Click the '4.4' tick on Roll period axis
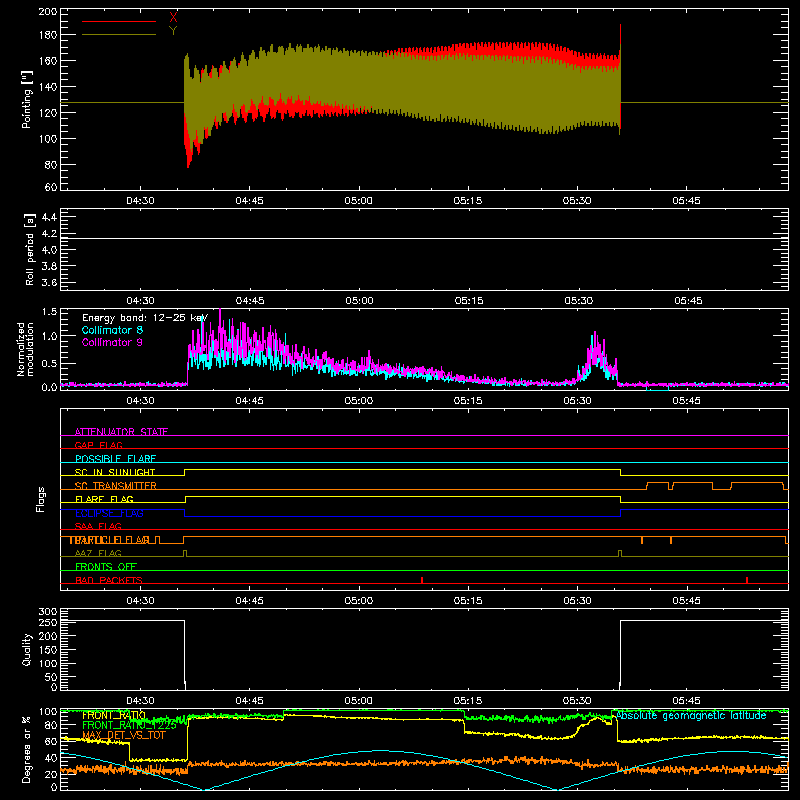The image size is (800, 800). click(x=49, y=217)
